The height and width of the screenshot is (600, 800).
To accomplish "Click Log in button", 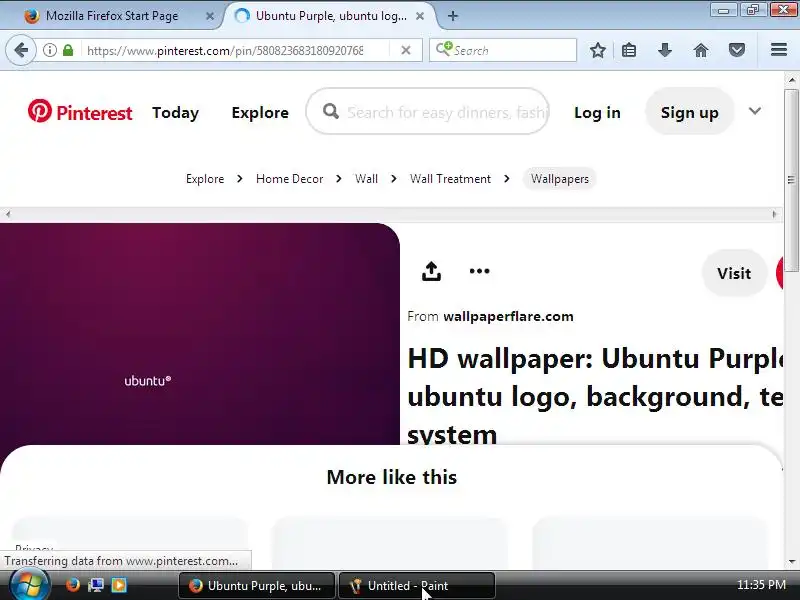I will click(597, 112).
